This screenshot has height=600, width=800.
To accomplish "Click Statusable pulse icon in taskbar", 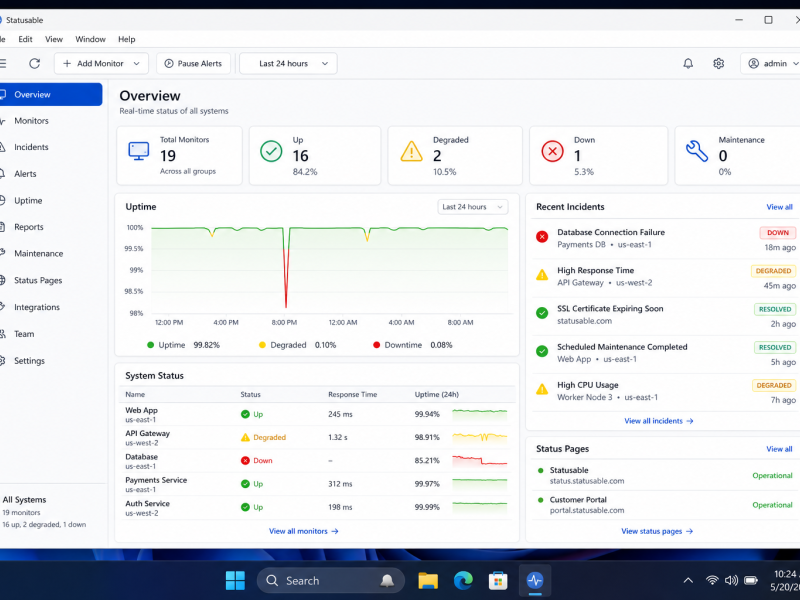I will [535, 581].
